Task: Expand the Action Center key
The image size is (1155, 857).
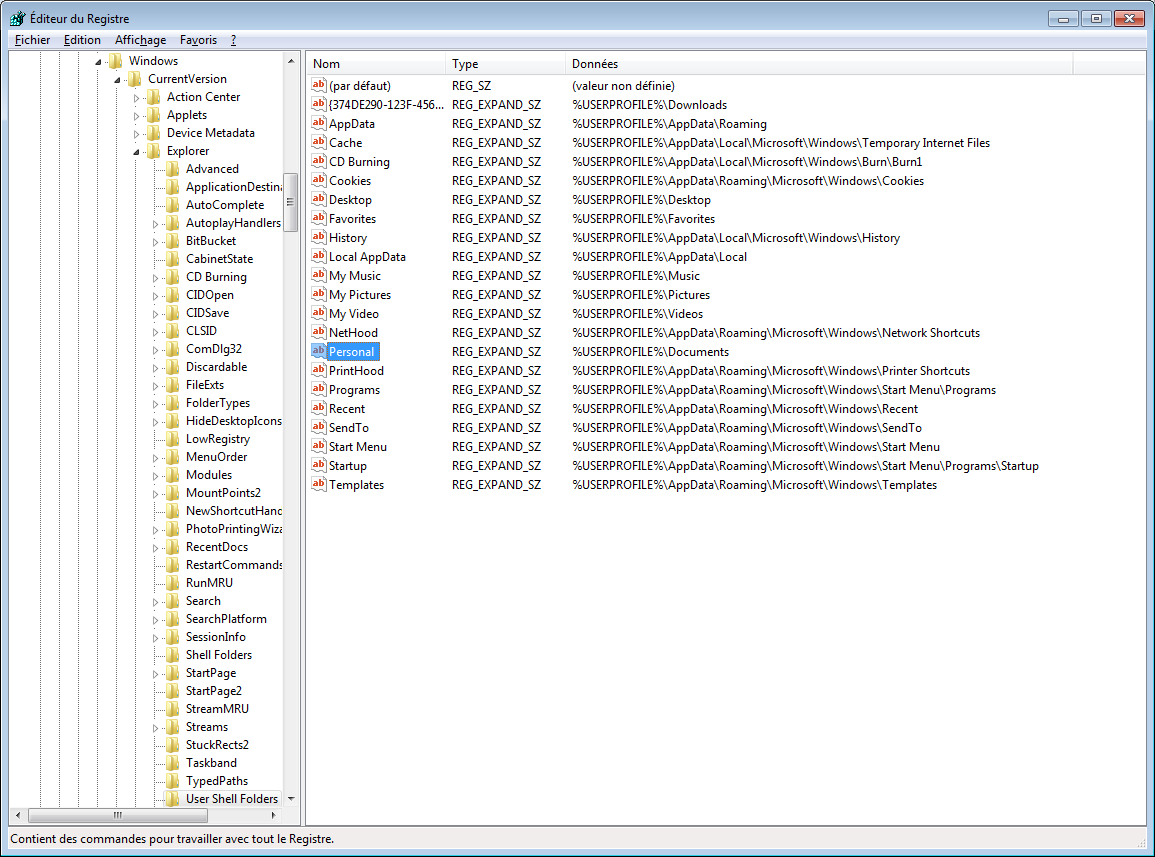Action: click(137, 97)
